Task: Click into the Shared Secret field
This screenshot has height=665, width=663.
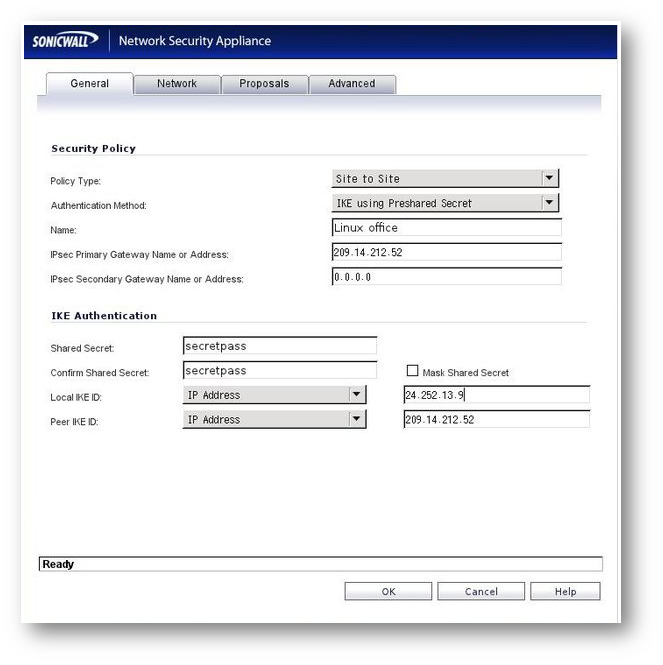Action: pos(280,346)
